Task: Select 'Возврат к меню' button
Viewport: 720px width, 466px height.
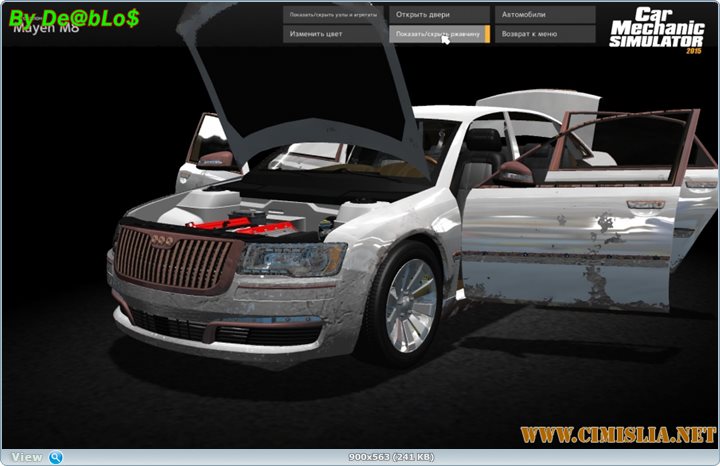Action: coord(545,34)
